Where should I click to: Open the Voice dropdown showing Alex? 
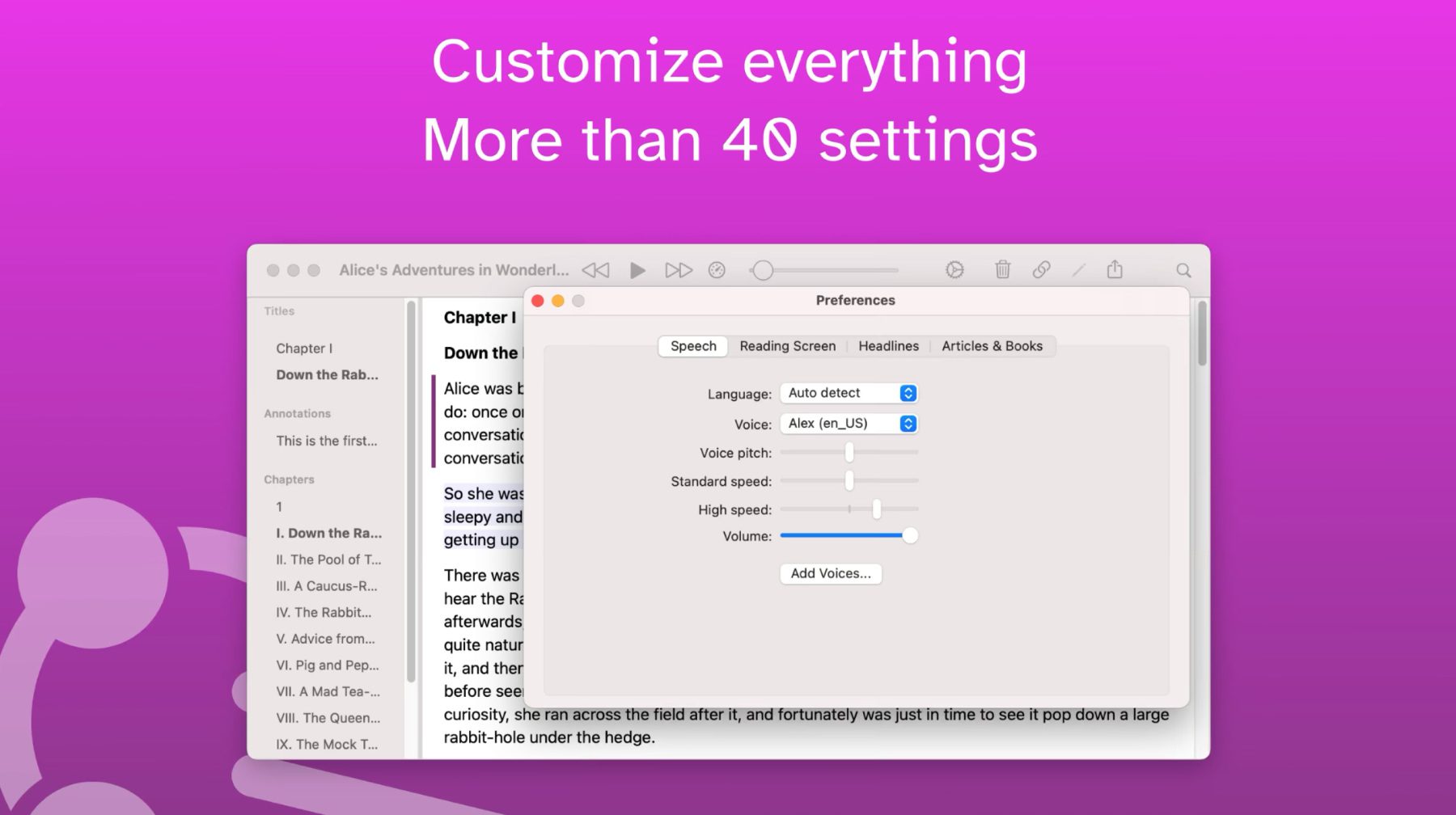[849, 424]
